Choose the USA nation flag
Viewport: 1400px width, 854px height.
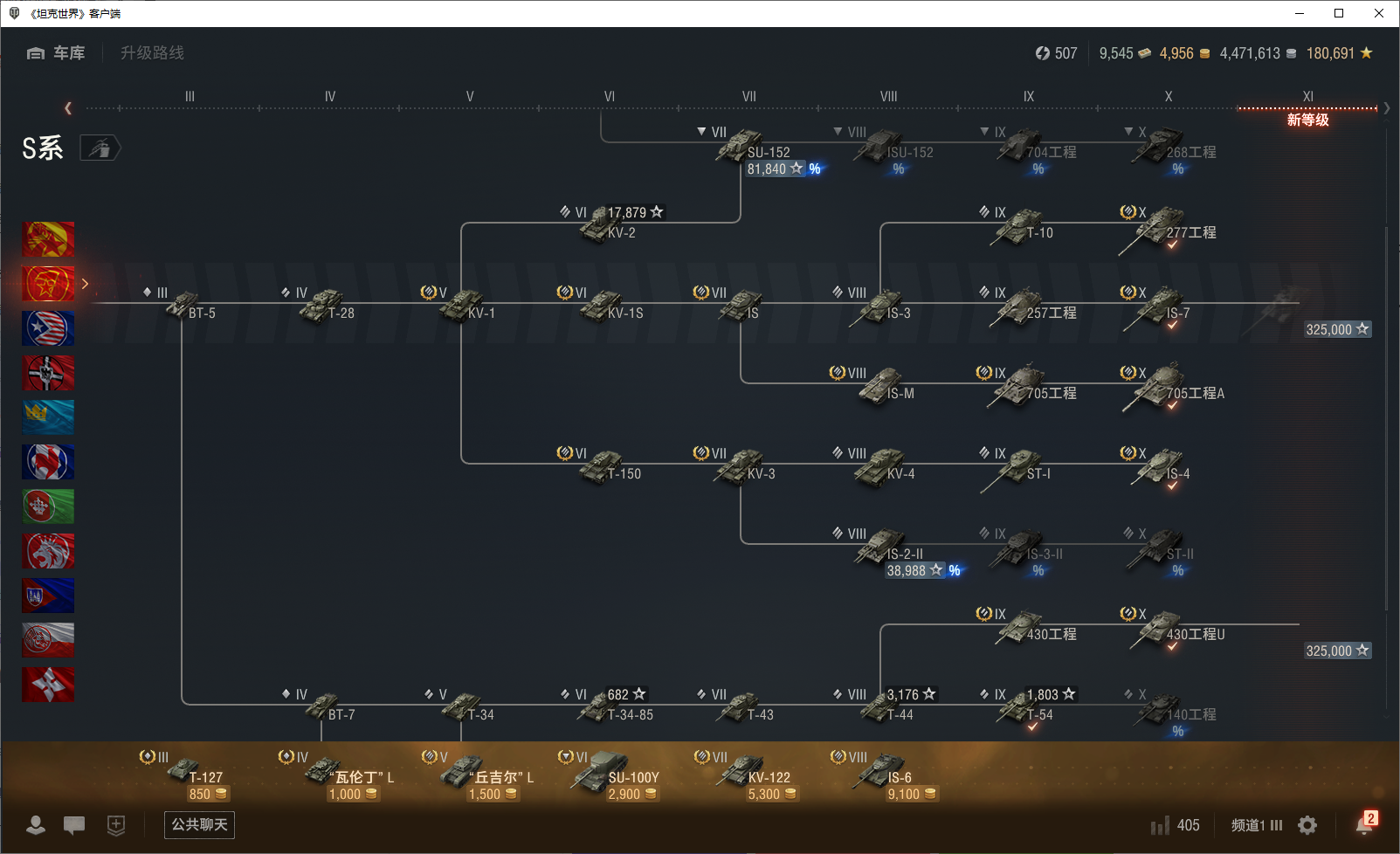coord(48,328)
